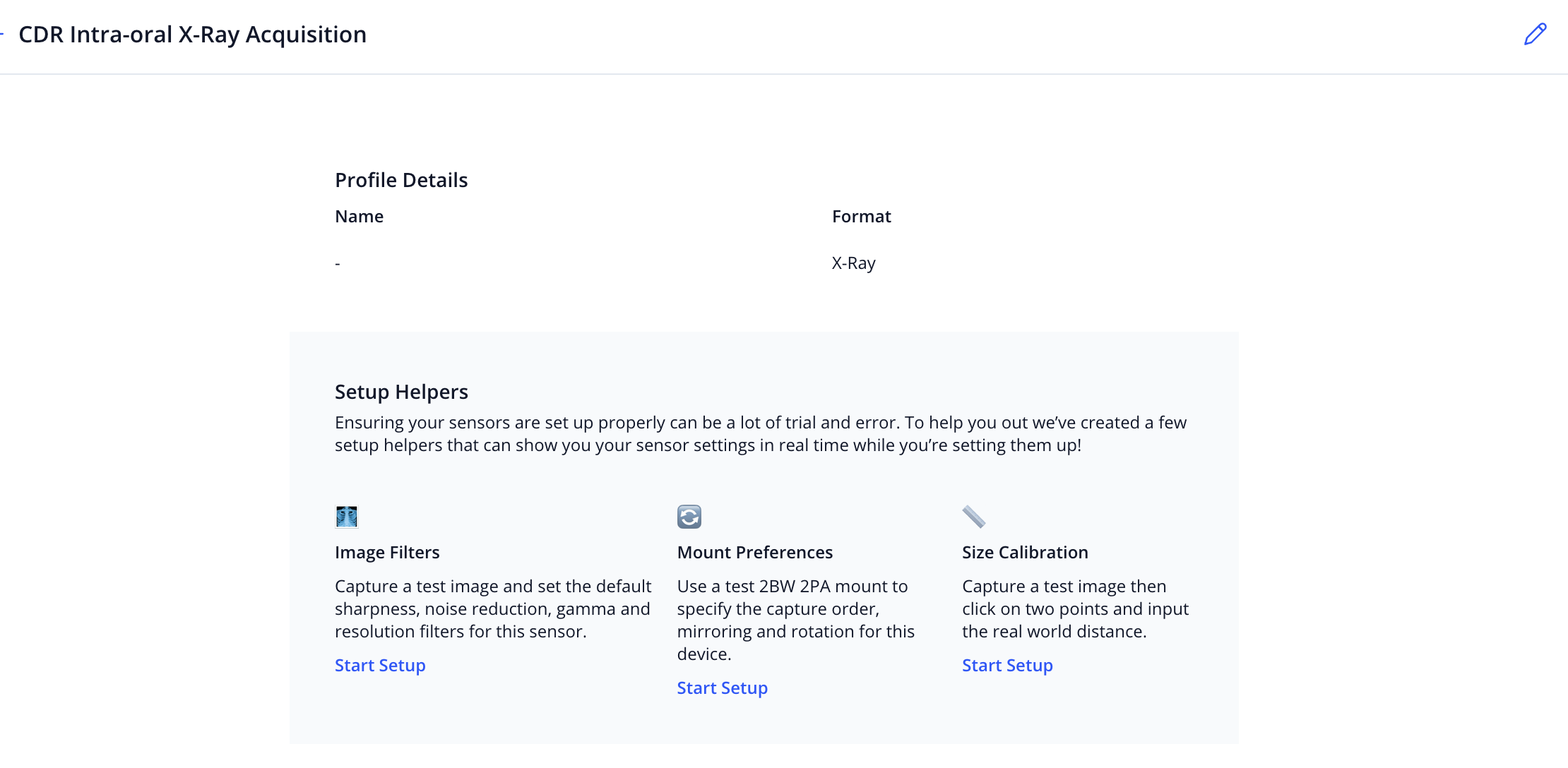Click the 'click on two points' description
Image resolution: width=1568 pixels, height=768 pixels.
pyautogui.click(x=1075, y=608)
